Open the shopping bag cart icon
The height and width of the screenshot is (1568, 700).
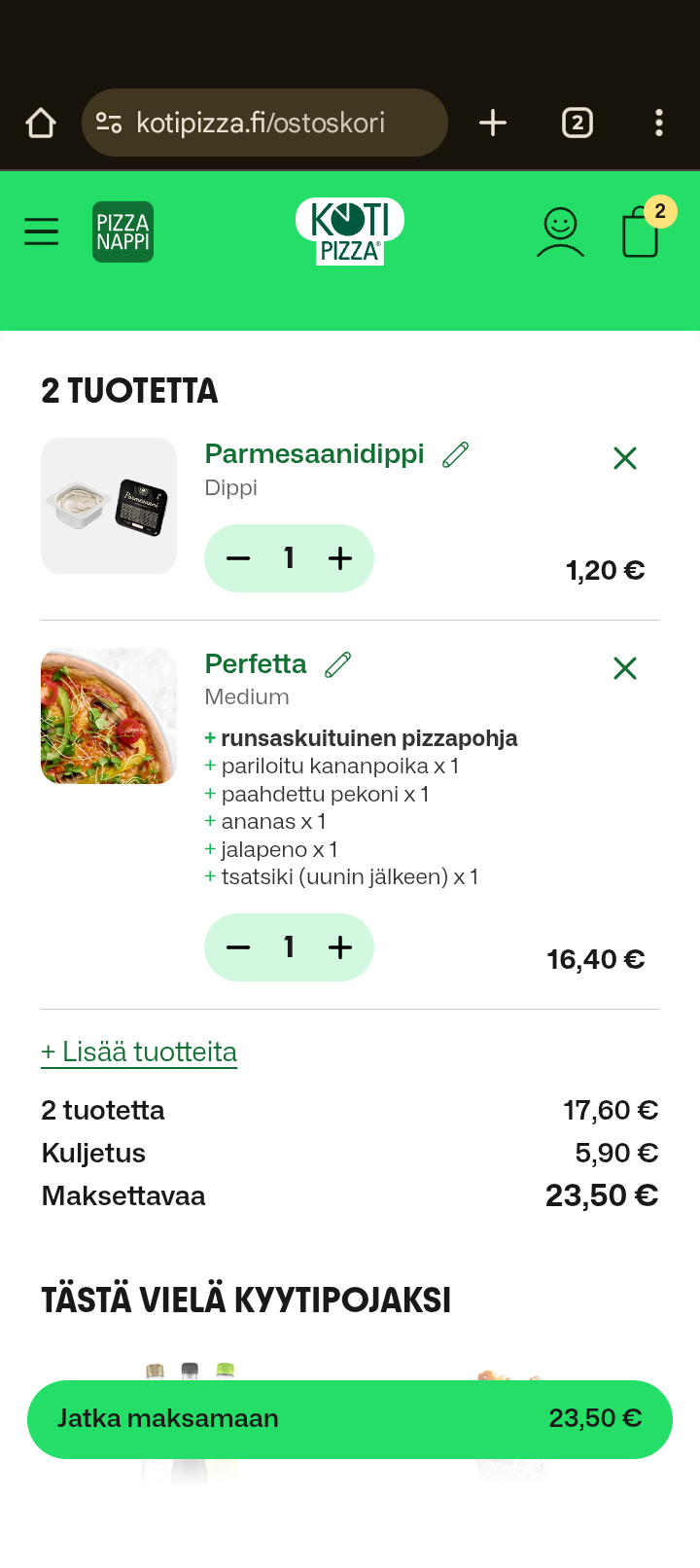(641, 233)
